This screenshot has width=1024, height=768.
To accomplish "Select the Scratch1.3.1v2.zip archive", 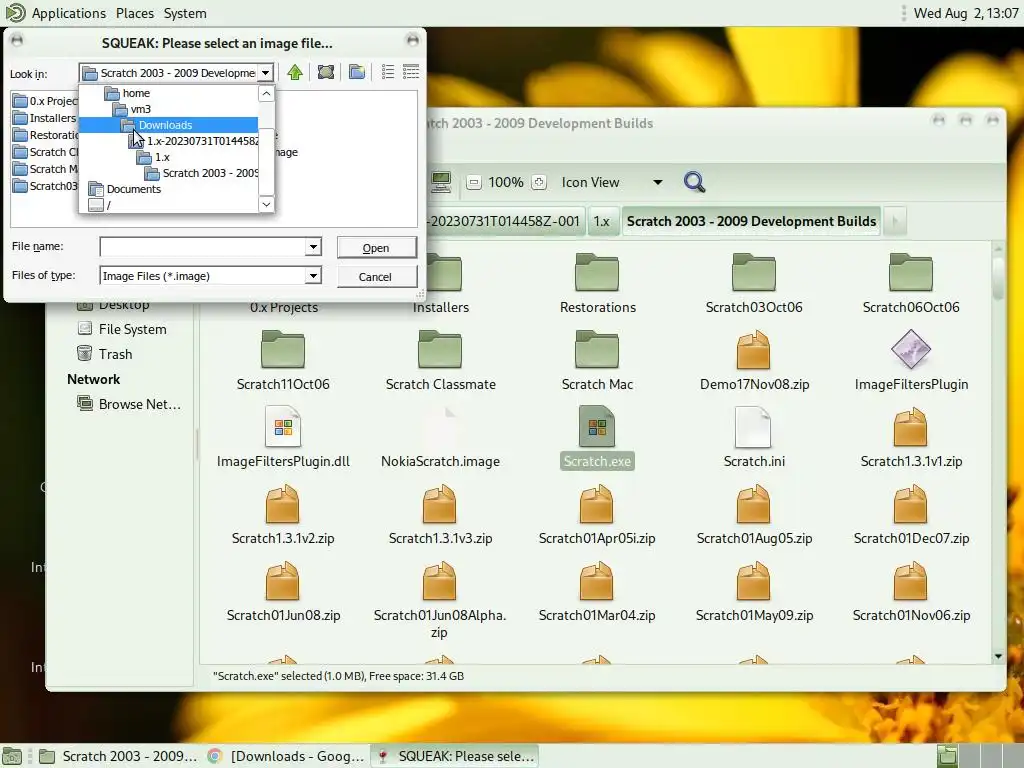I will [x=283, y=504].
